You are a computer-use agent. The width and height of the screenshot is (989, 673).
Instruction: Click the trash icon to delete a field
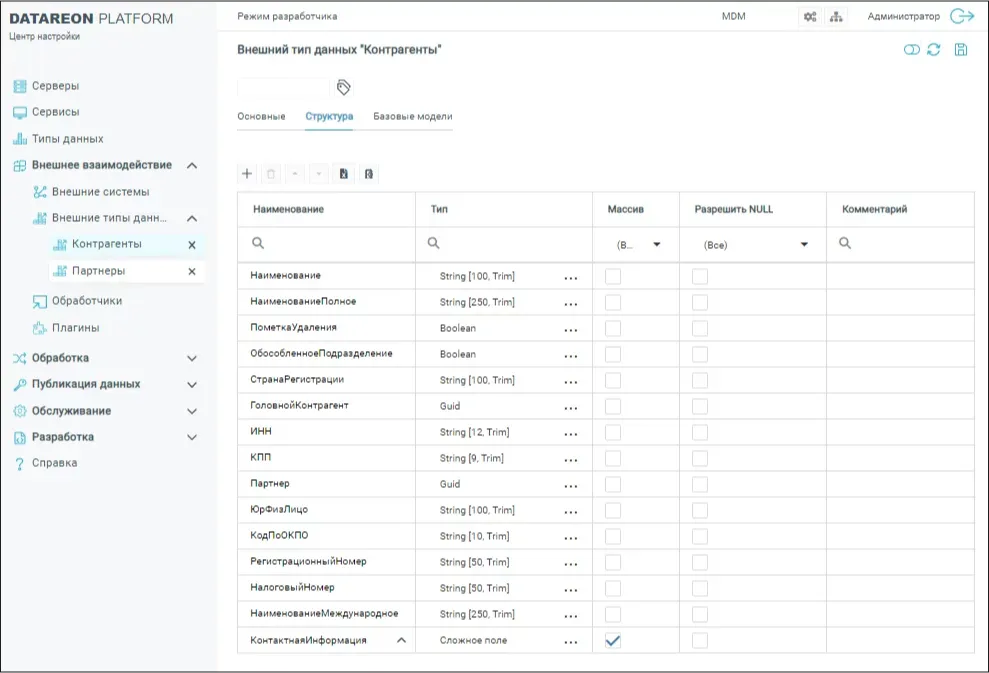271,173
